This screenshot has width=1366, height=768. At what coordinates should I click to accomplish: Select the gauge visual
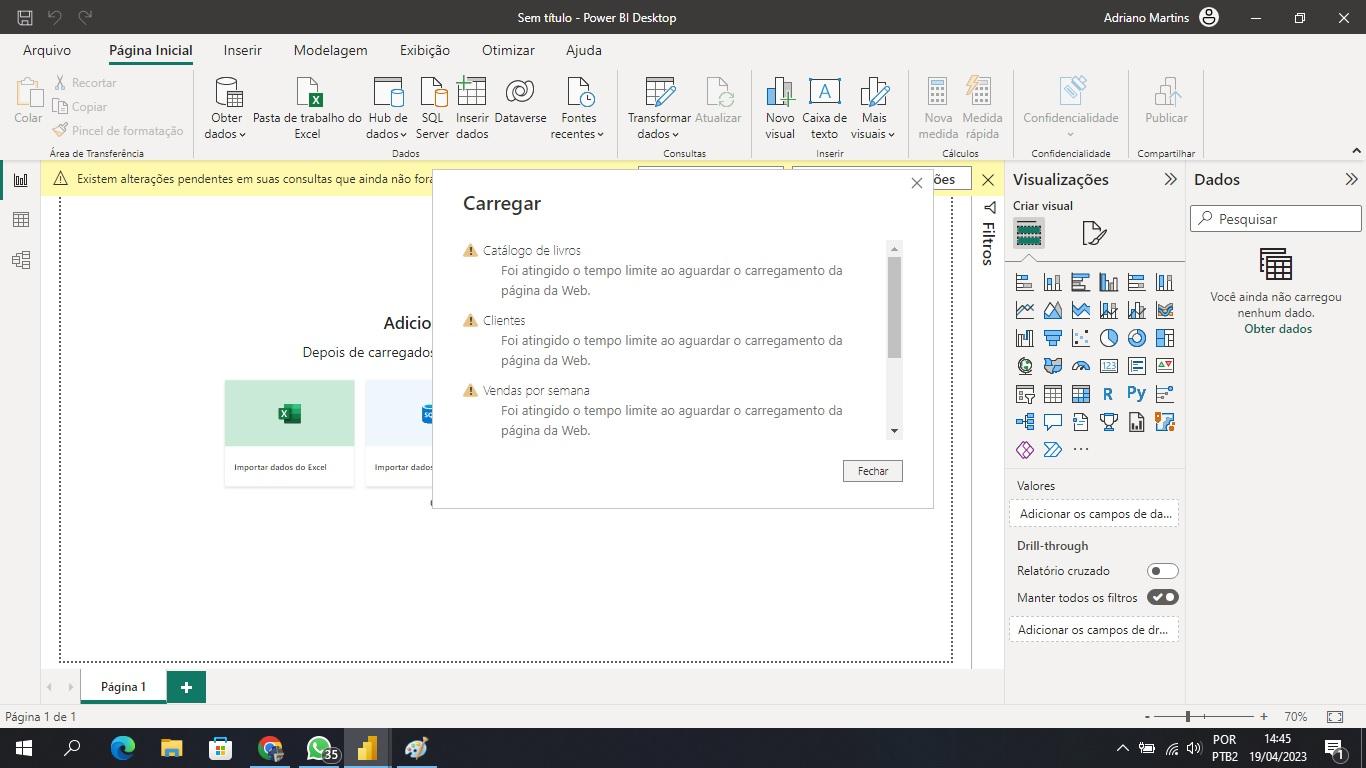coord(1081,366)
